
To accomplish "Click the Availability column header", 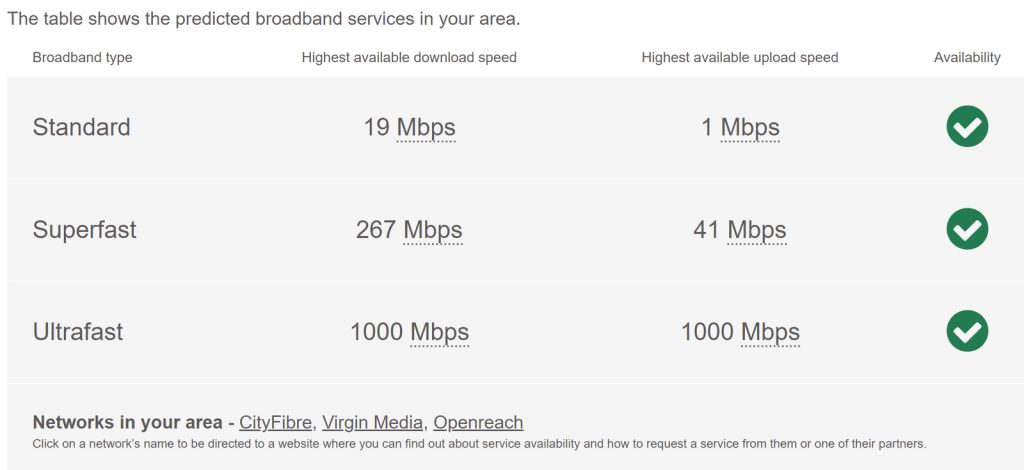I will click(x=967, y=57).
